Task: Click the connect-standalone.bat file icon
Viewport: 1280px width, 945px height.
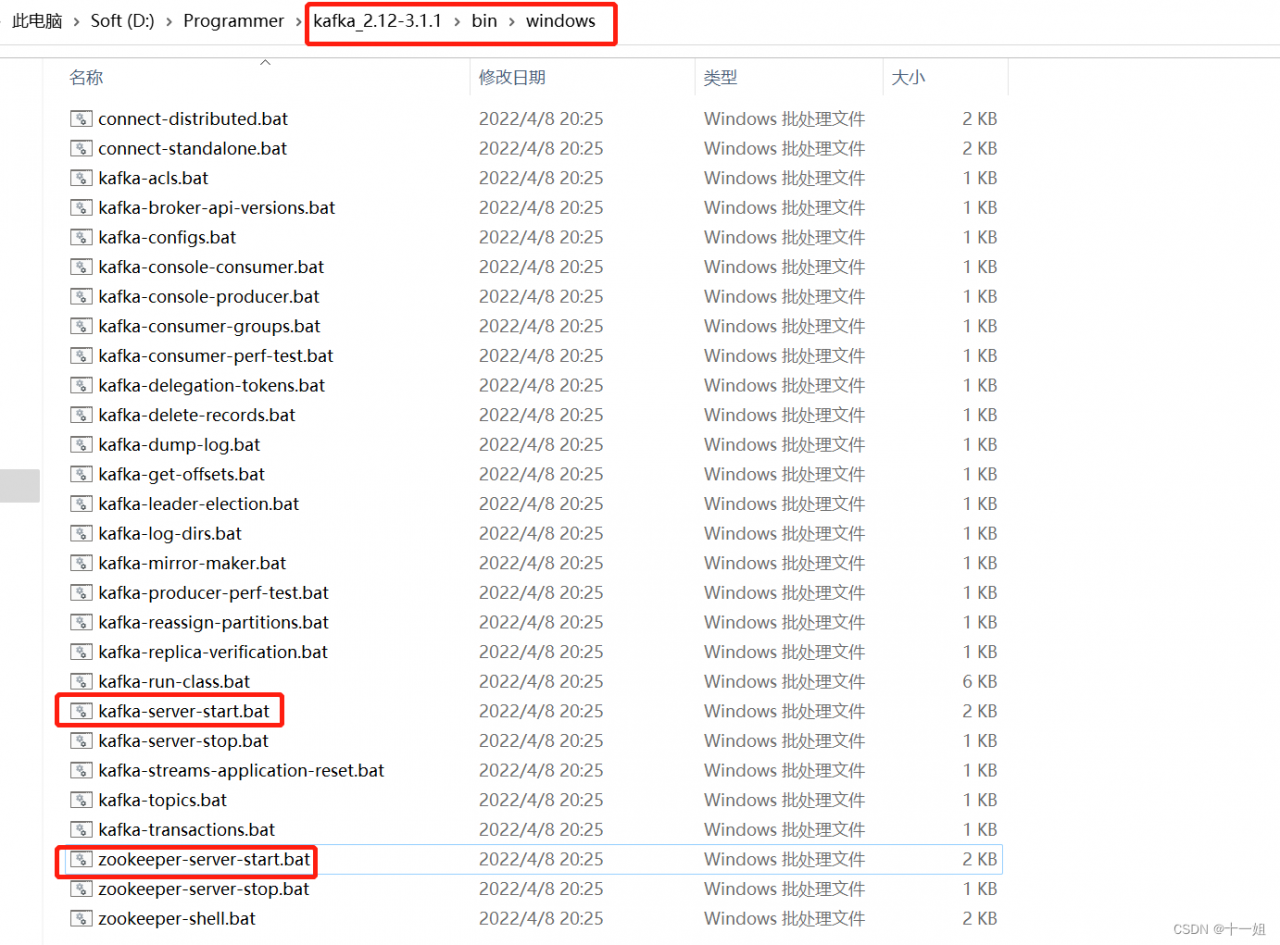Action: coord(81,149)
